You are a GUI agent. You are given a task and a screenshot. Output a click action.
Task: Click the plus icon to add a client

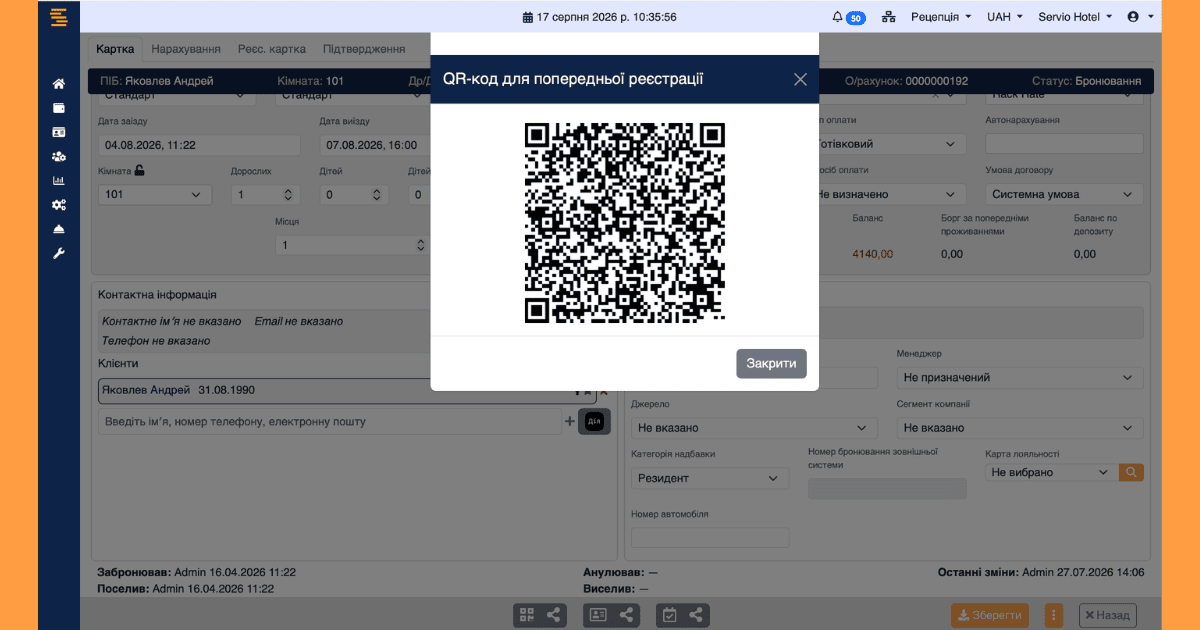[570, 421]
